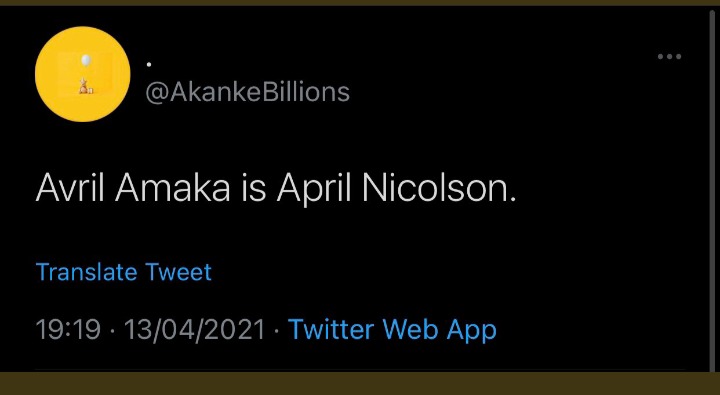720x395 pixels.
Task: Click the white balloon inside the avatar
Action: [x=86, y=61]
